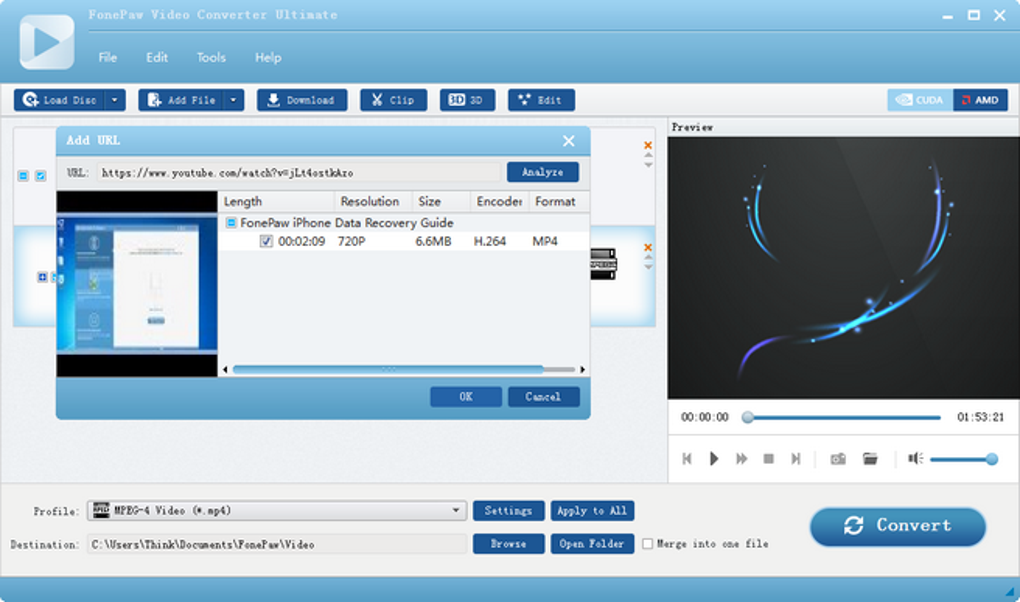Viewport: 1020px width, 602px height.
Task: Stop the preview playback
Action: pyautogui.click(x=768, y=459)
